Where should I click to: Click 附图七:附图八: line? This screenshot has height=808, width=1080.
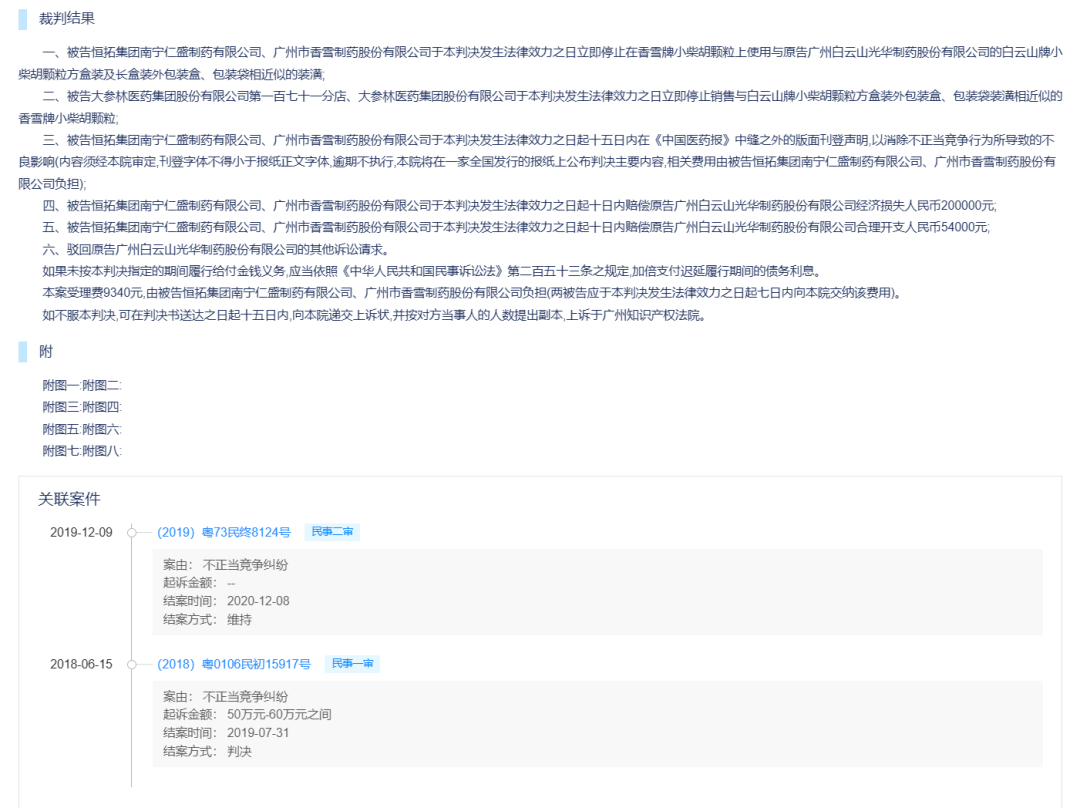click(82, 451)
